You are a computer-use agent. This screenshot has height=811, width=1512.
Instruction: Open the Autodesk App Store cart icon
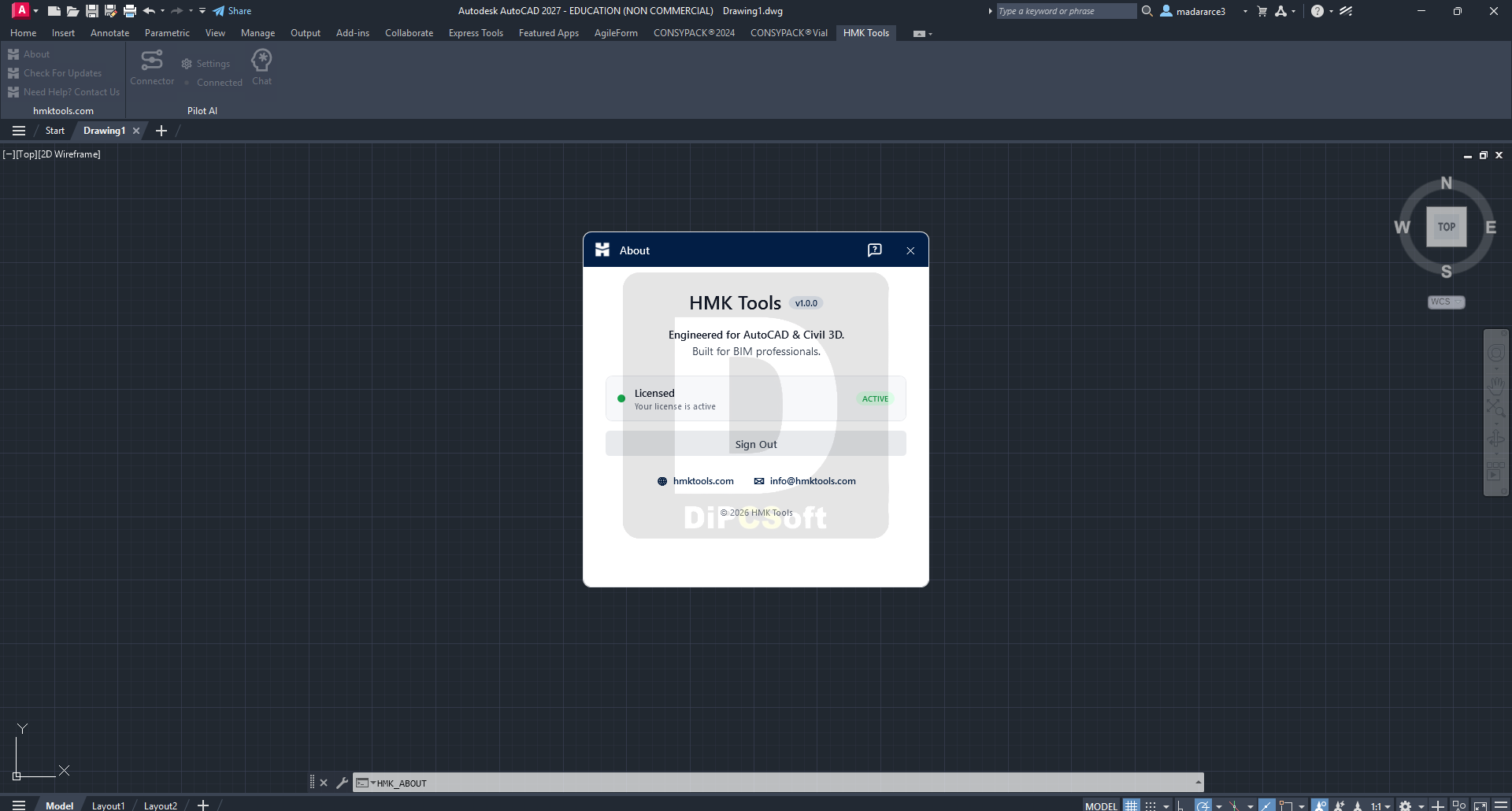tap(1262, 11)
